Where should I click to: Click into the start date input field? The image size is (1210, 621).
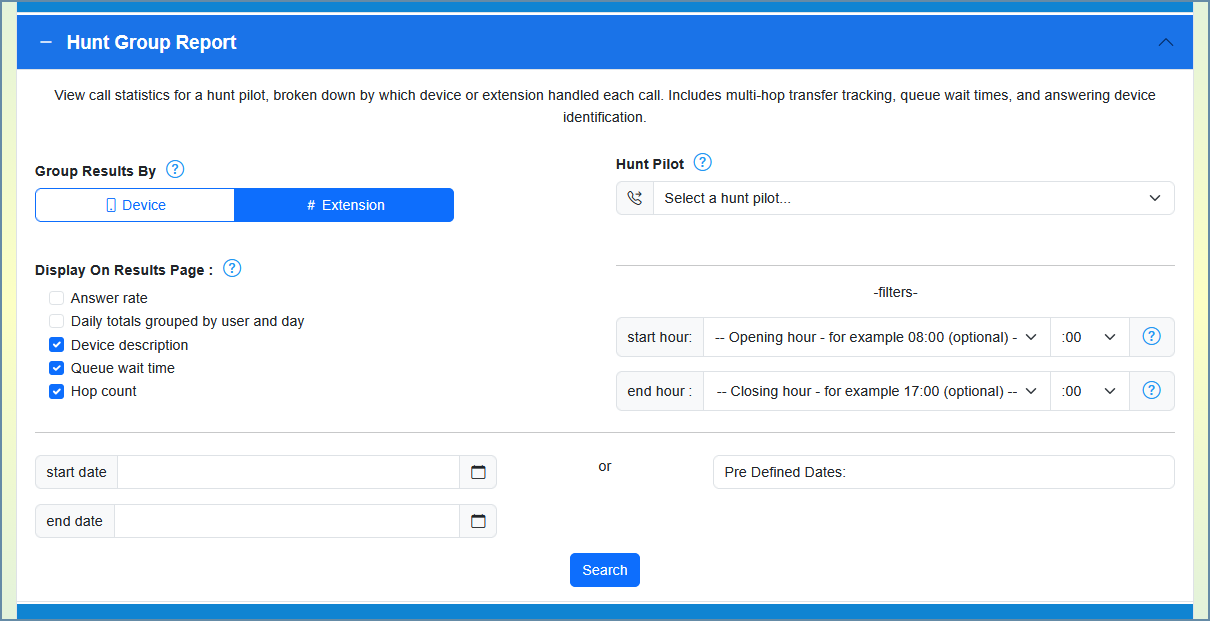288,472
